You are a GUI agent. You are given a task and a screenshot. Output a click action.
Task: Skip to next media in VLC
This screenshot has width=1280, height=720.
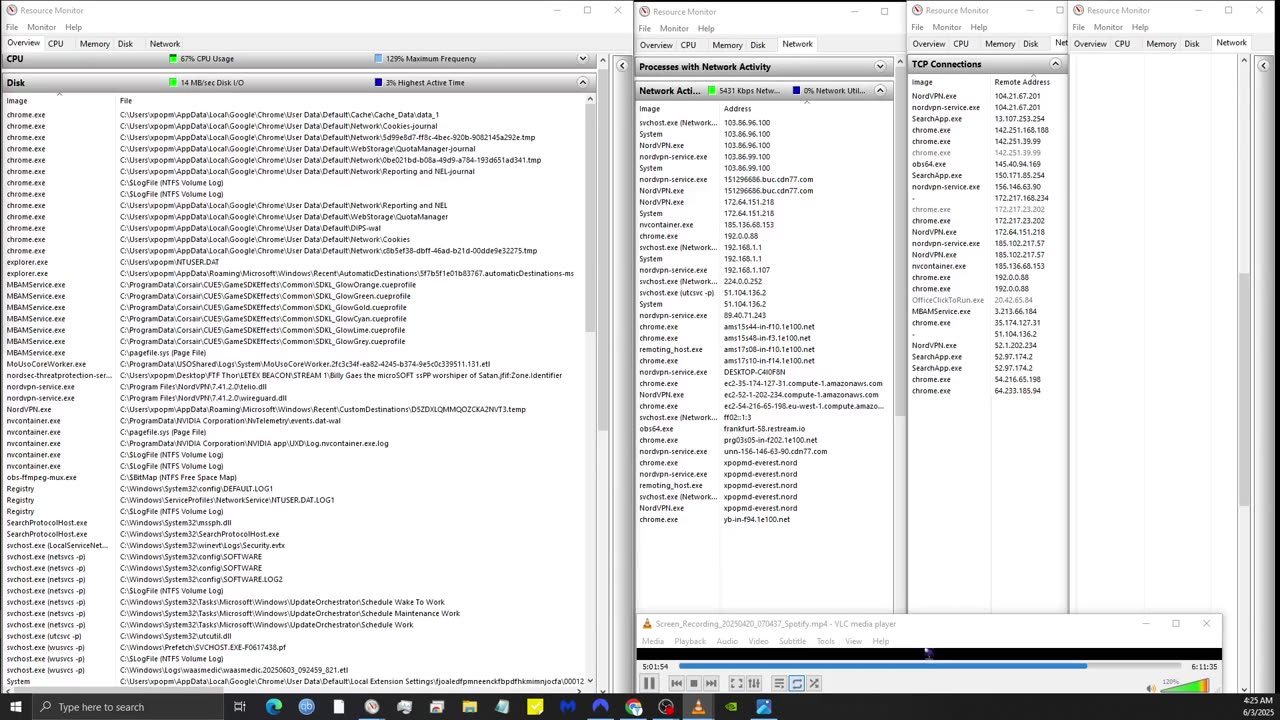711,684
